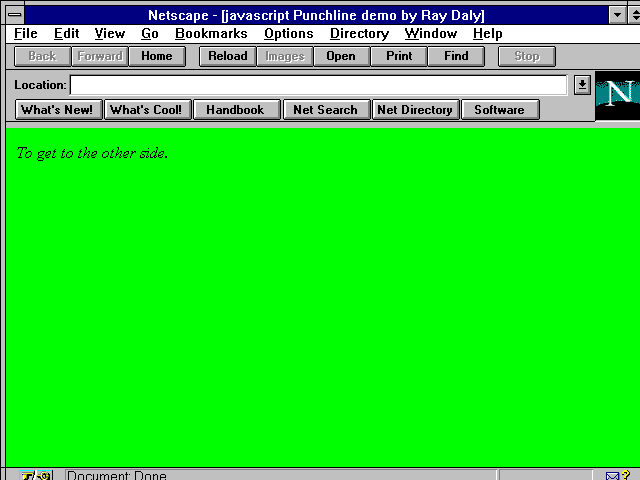The height and width of the screenshot is (480, 640).
Task: Open the Help menu
Action: point(487,33)
